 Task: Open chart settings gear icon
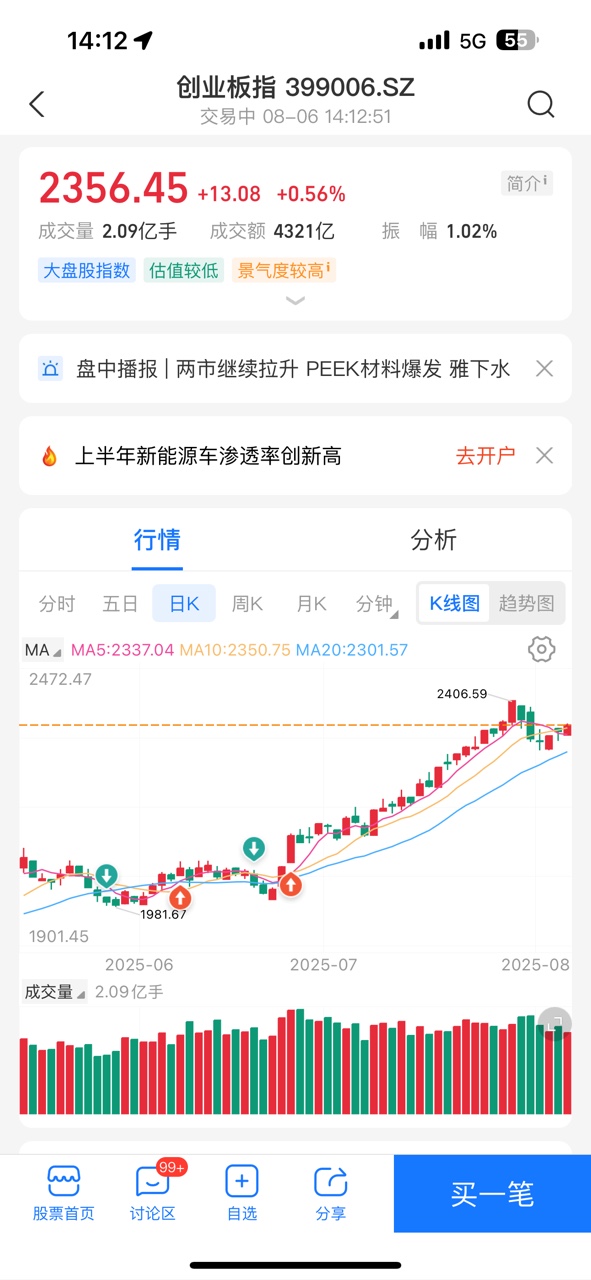(x=541, y=650)
